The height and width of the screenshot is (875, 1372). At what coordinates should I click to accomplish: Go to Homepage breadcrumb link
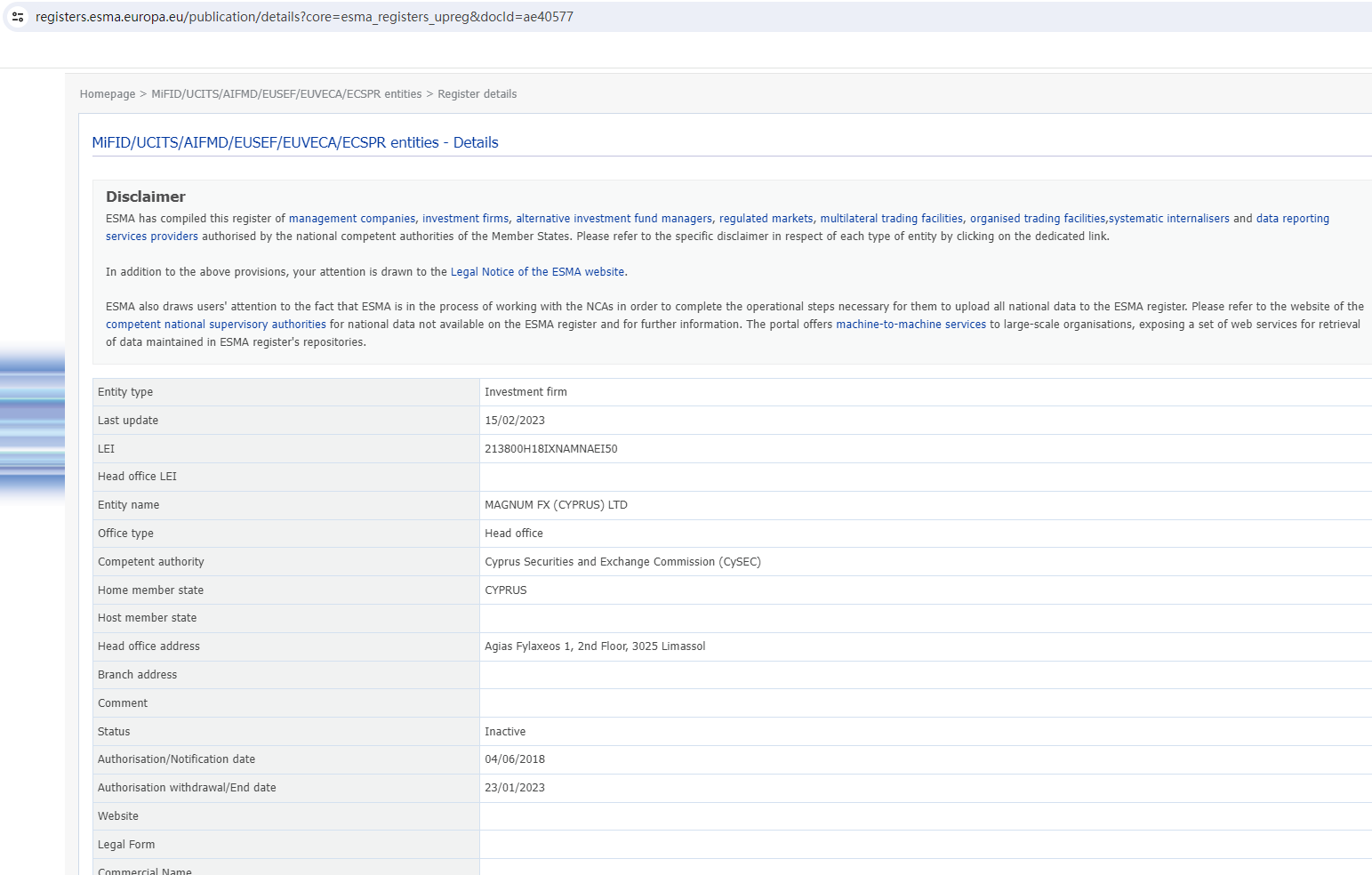click(108, 94)
